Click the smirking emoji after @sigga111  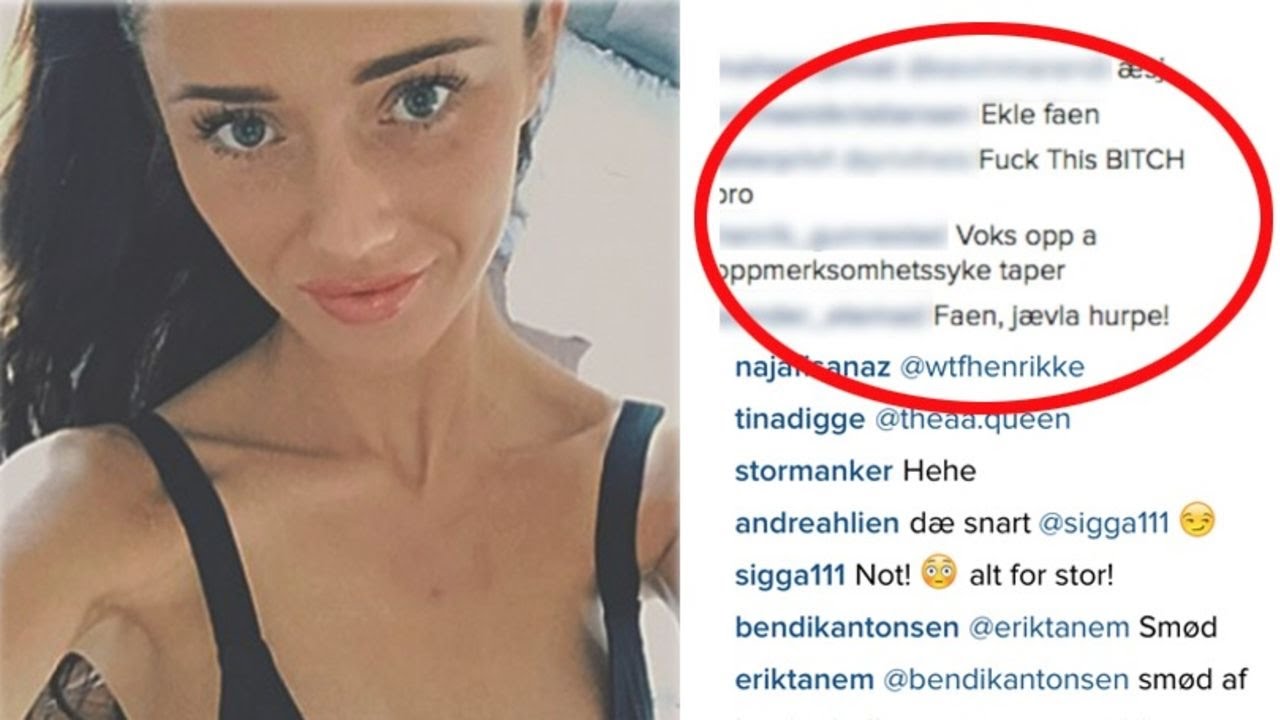(x=1196, y=523)
